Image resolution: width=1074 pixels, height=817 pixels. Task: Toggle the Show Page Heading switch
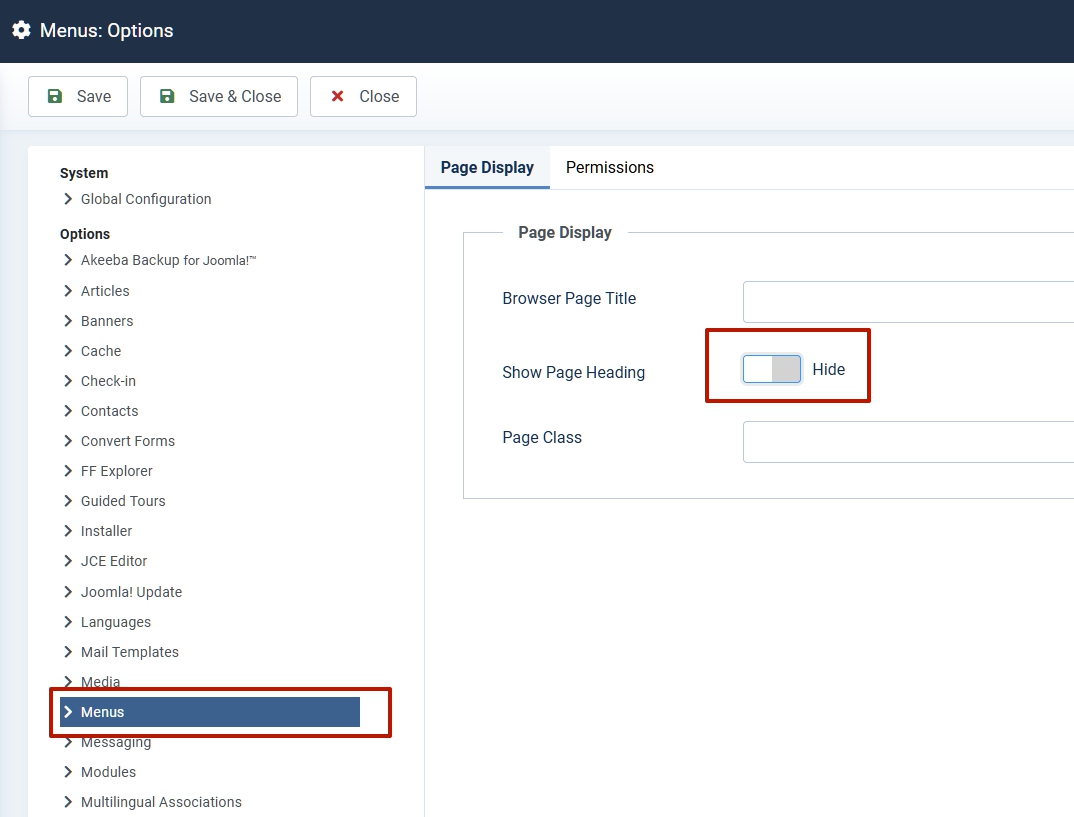click(772, 369)
